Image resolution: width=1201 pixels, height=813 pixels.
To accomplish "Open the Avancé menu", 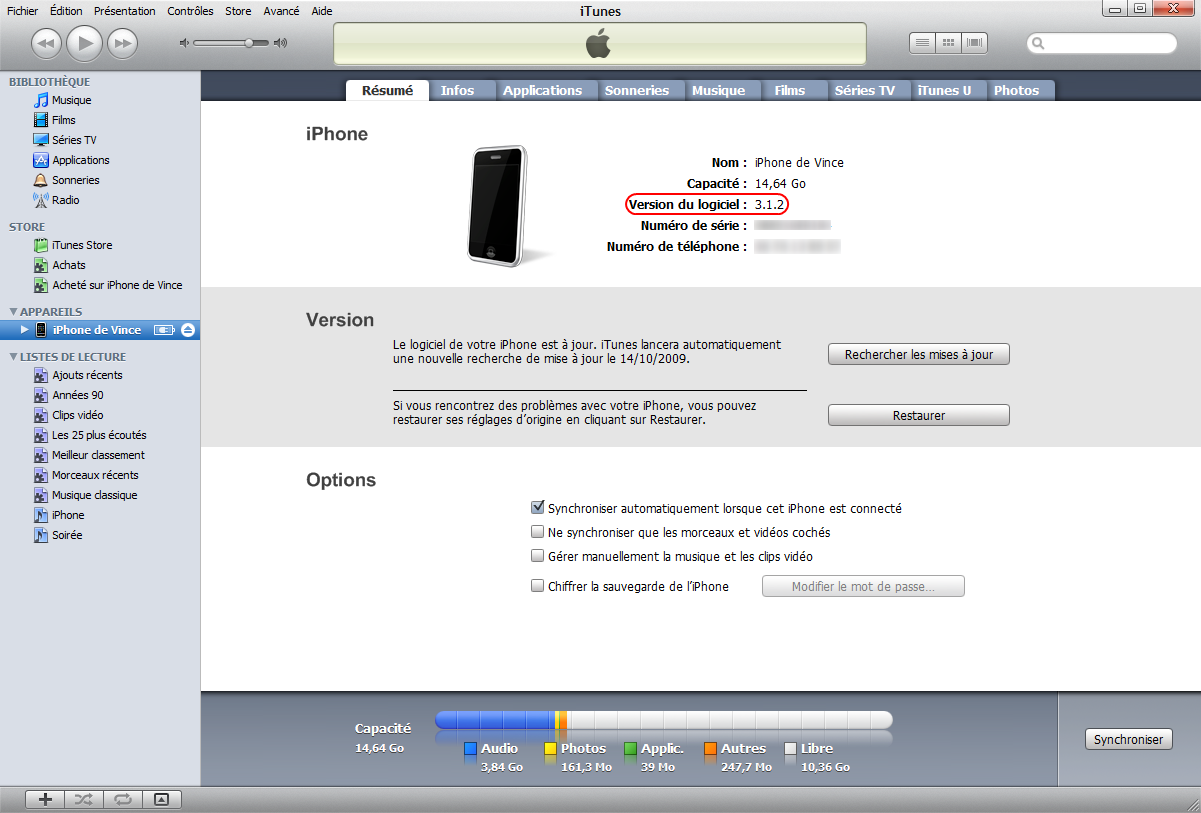I will coord(281,11).
